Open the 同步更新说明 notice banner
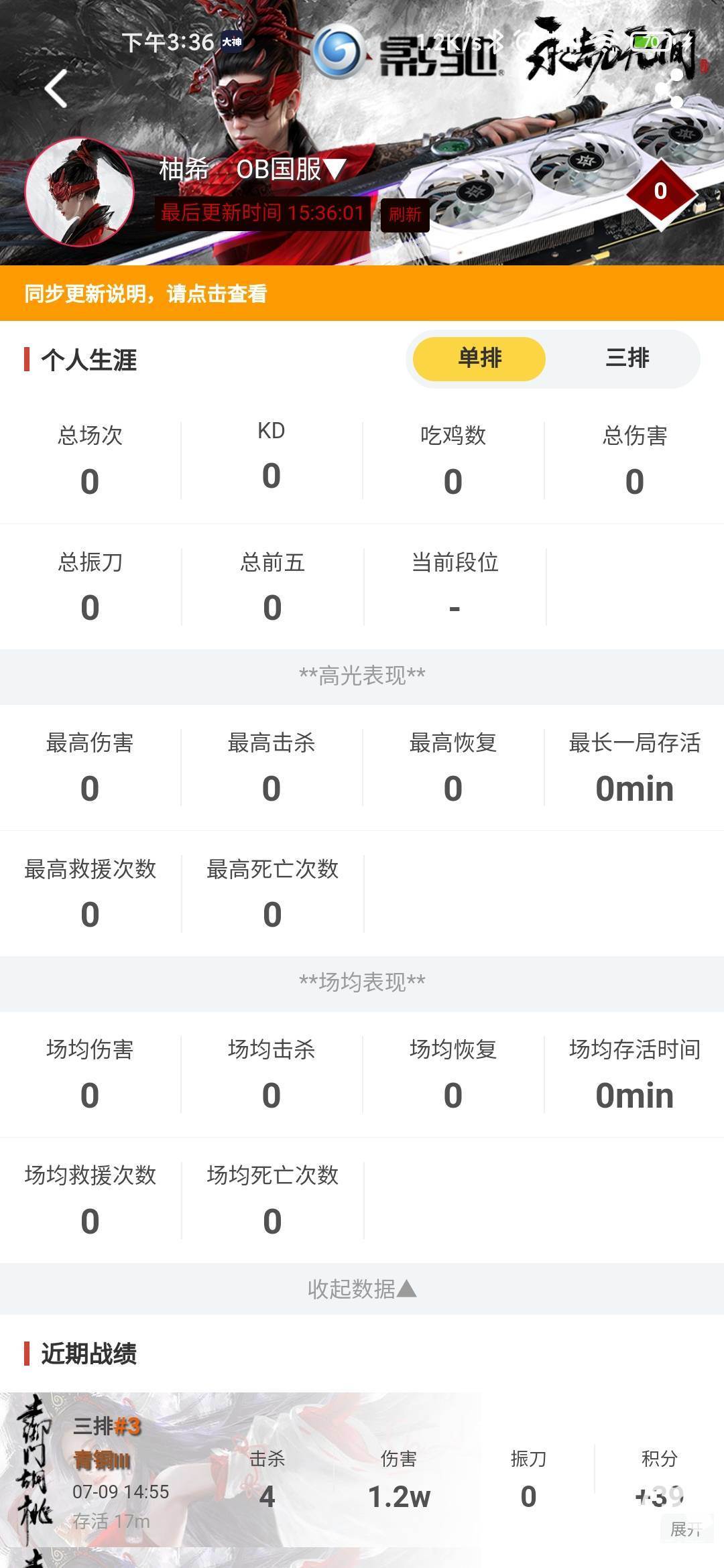 coord(362,293)
